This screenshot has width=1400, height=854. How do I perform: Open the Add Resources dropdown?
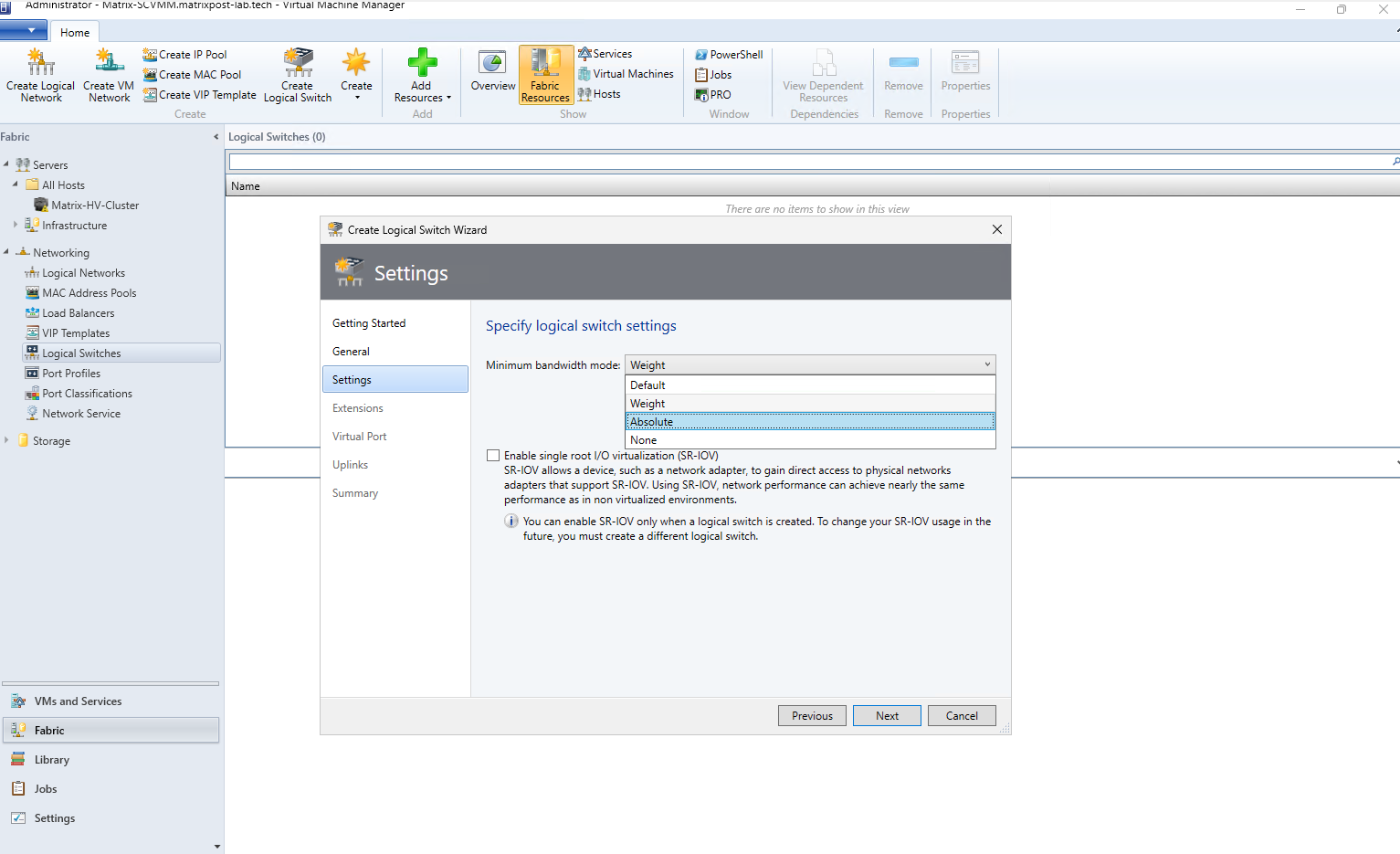[x=422, y=75]
